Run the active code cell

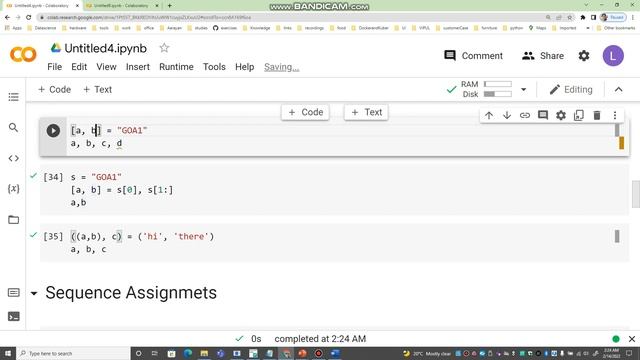pos(53,131)
